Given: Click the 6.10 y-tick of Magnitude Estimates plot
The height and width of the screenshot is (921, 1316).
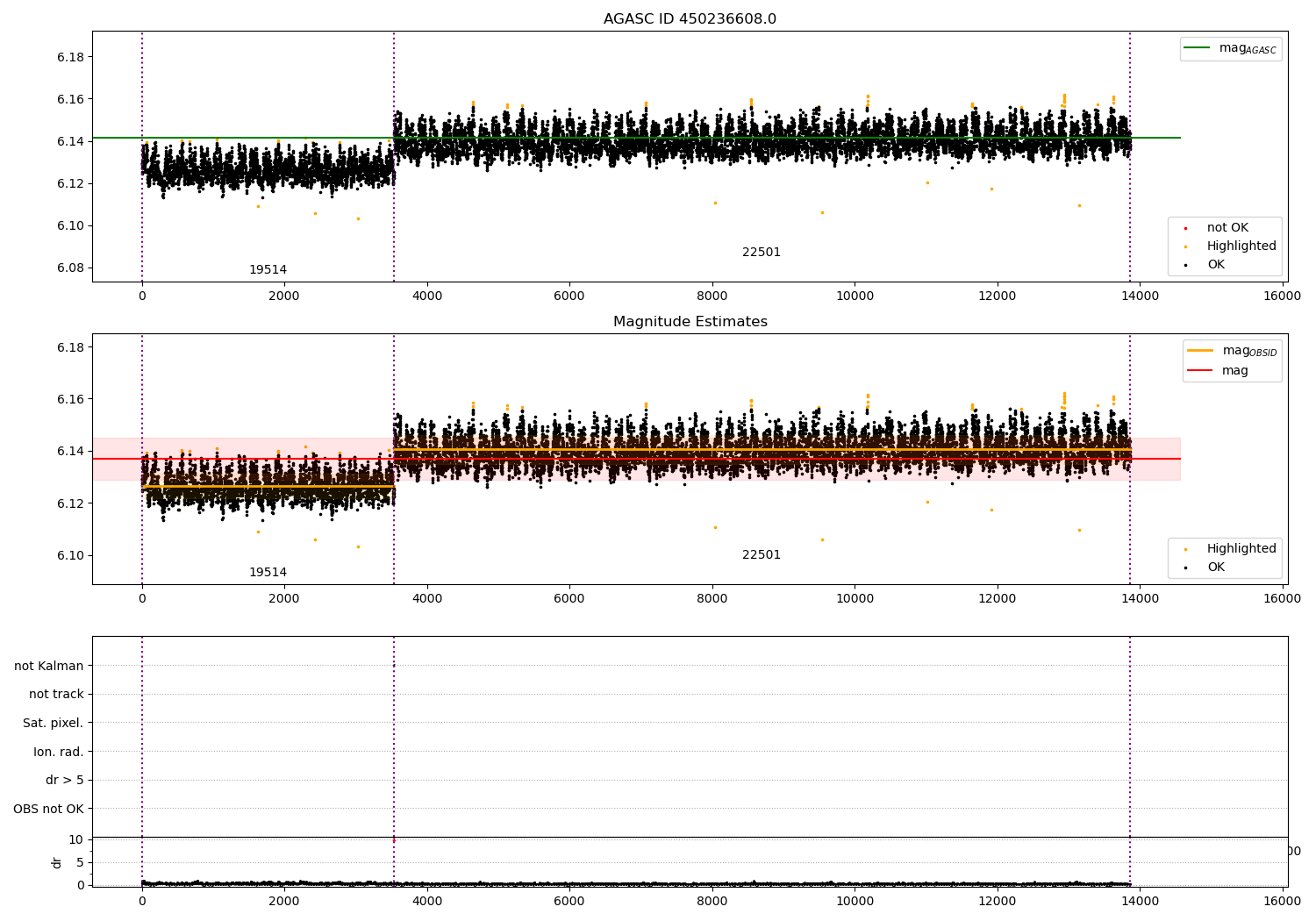Looking at the screenshot, I should coord(70,556).
